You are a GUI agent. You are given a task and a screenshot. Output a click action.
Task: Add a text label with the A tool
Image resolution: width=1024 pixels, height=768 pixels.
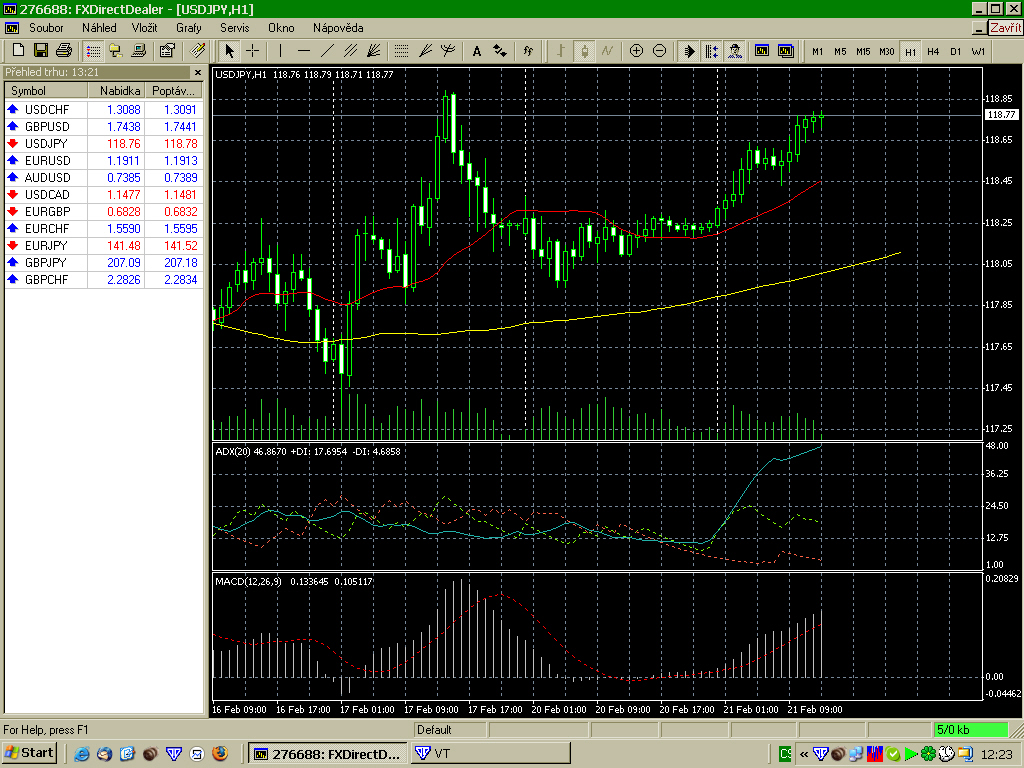pyautogui.click(x=477, y=50)
